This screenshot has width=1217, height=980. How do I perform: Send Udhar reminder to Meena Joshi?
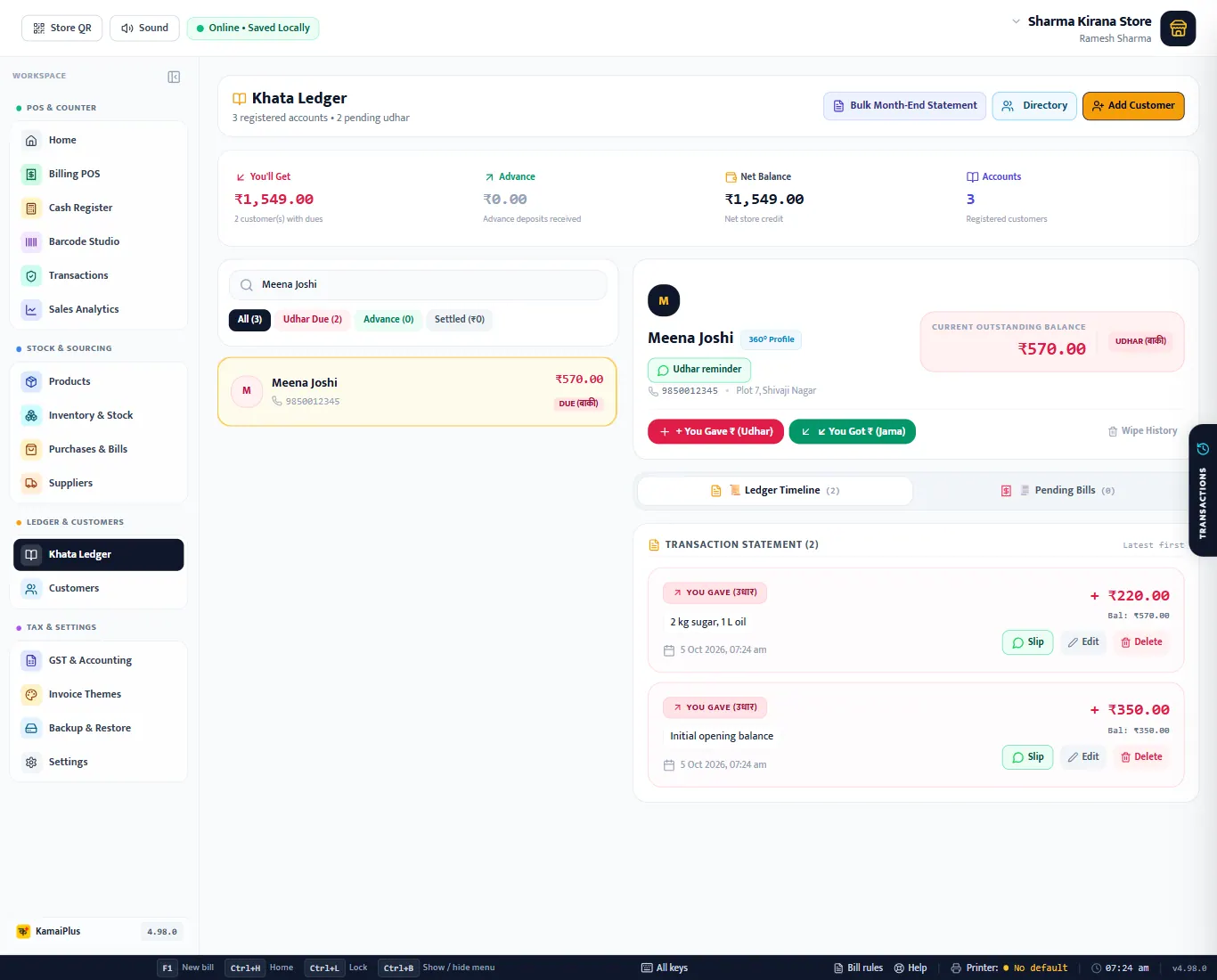(x=699, y=370)
